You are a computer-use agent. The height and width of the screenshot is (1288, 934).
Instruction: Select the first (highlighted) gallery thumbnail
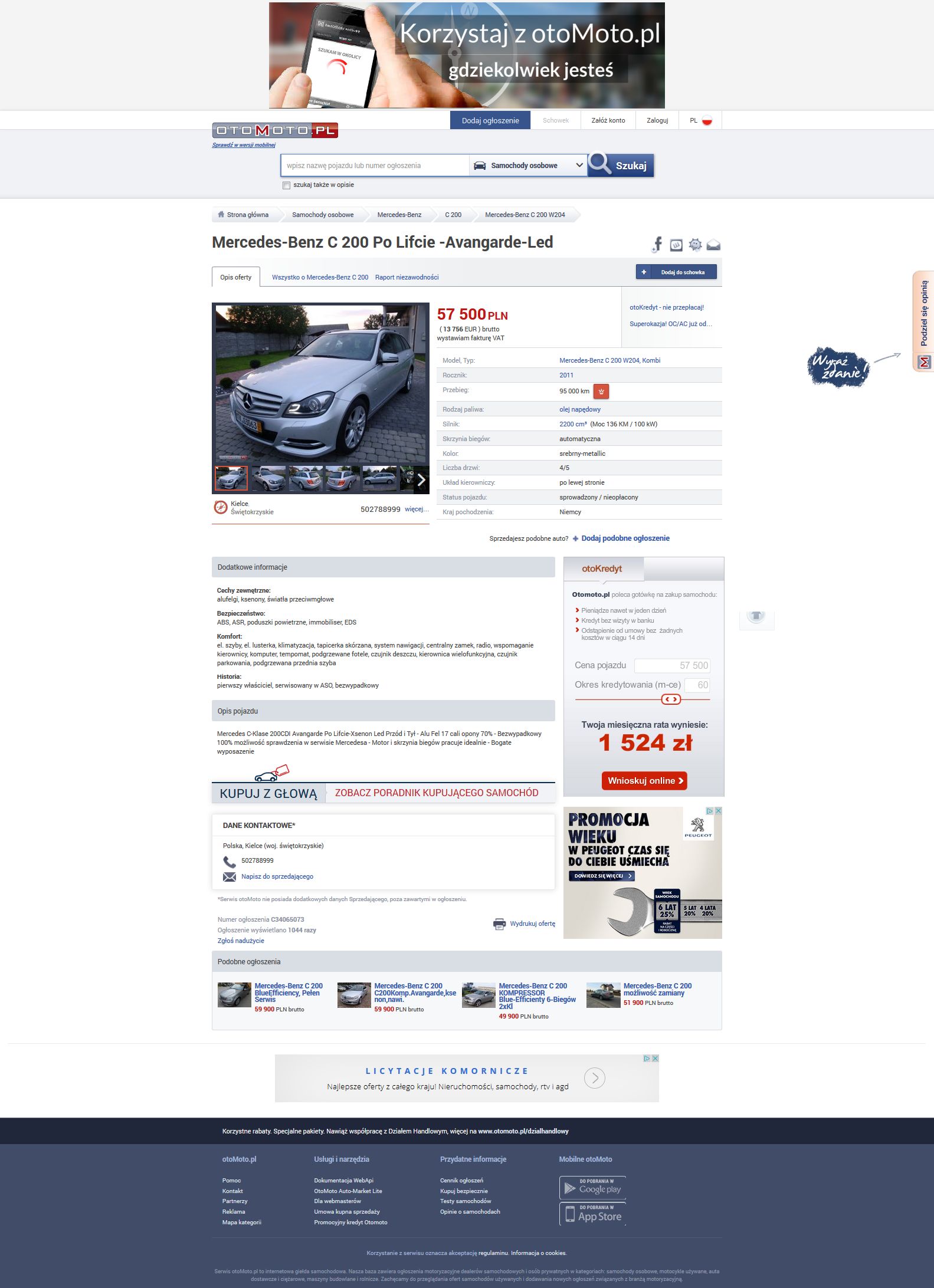231,479
